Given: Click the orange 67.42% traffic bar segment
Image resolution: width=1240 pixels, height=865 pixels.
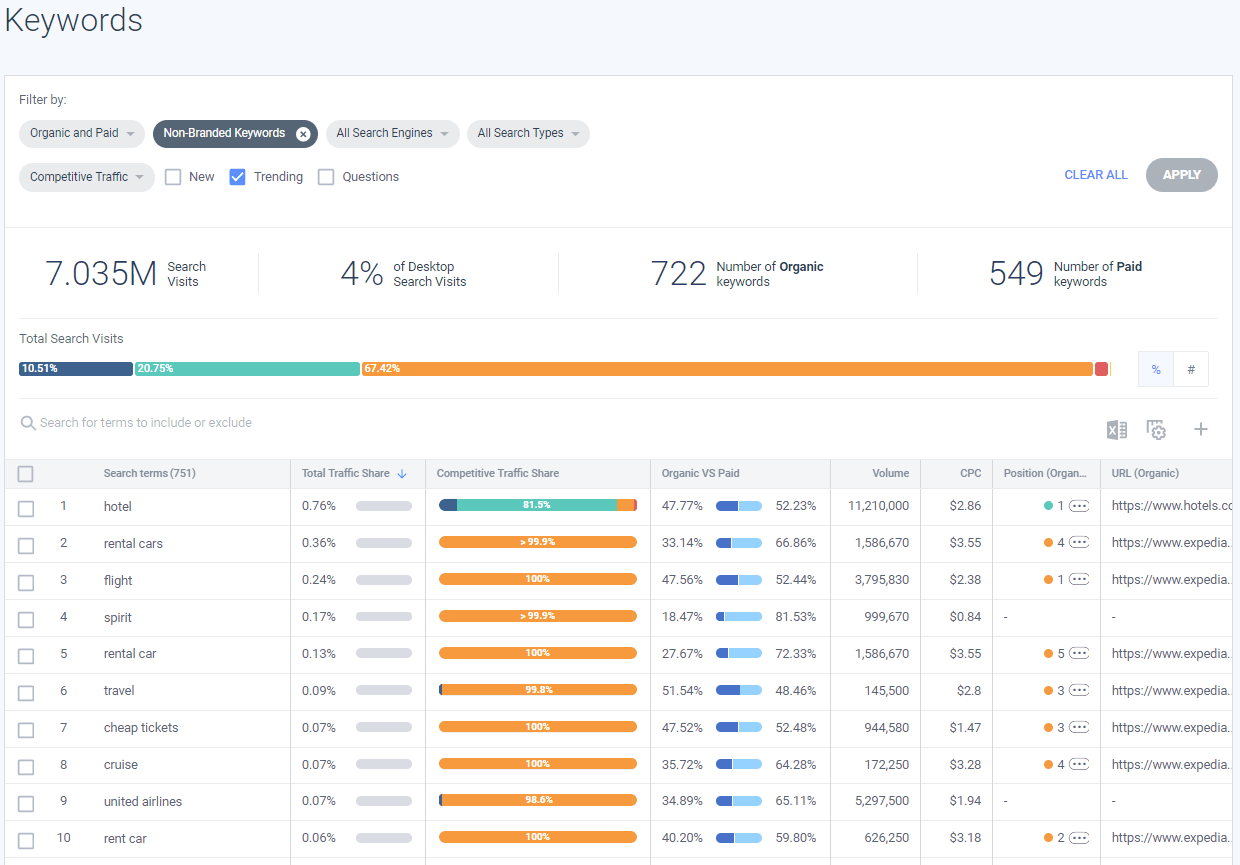Looking at the screenshot, I should pyautogui.click(x=727, y=369).
